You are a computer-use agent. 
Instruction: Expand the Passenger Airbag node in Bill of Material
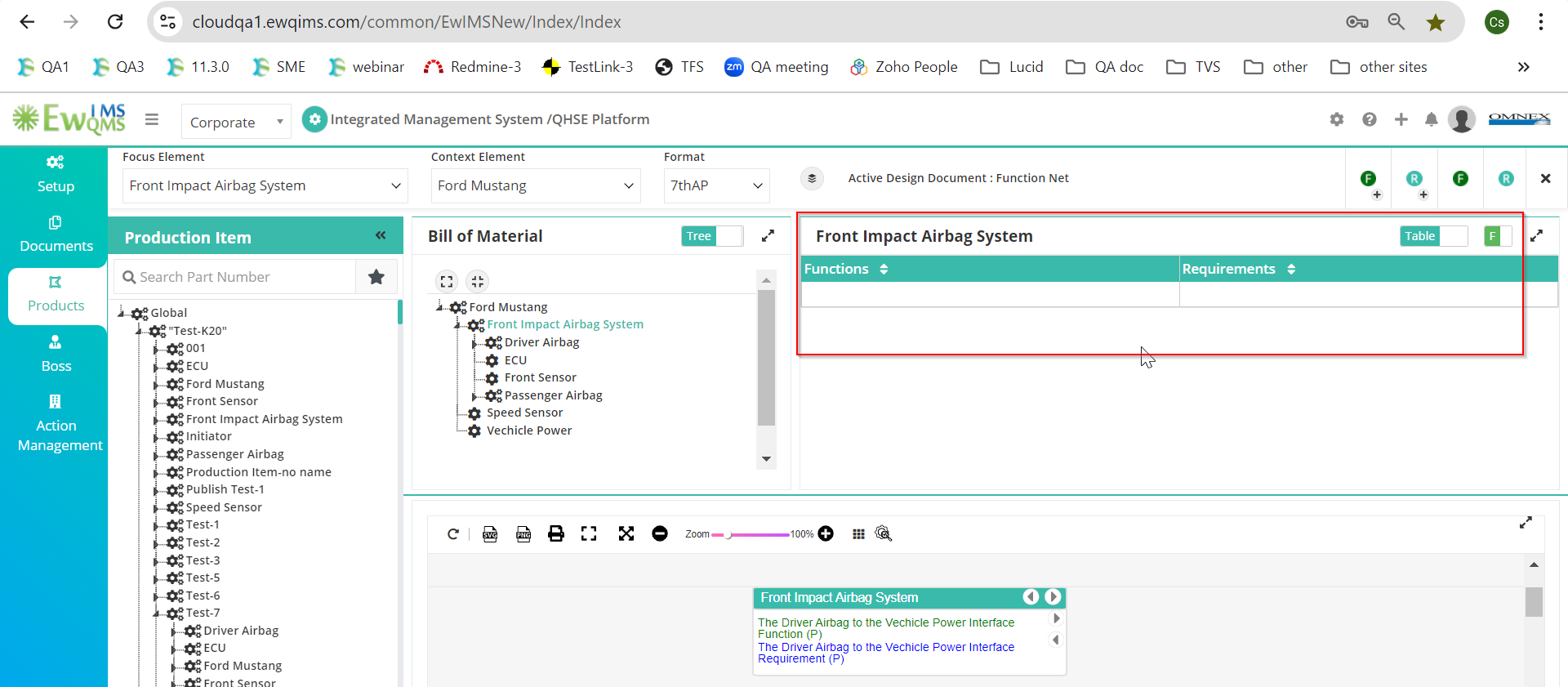pos(474,396)
